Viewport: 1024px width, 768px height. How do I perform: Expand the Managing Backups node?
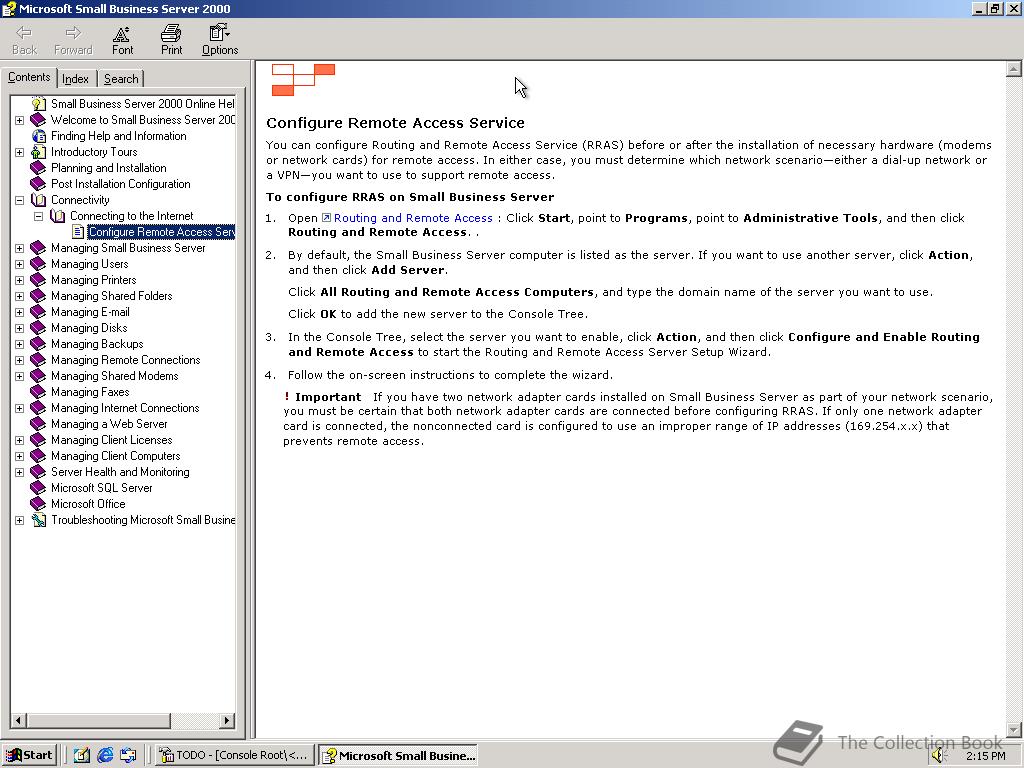(20, 344)
